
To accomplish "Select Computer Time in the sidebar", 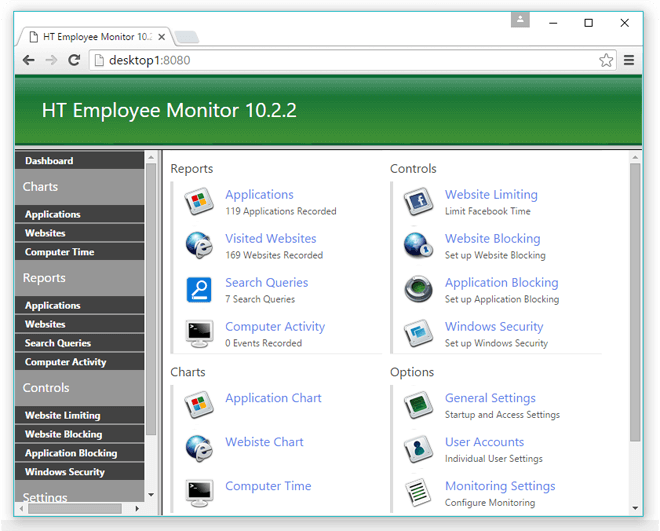I will click(x=80, y=252).
